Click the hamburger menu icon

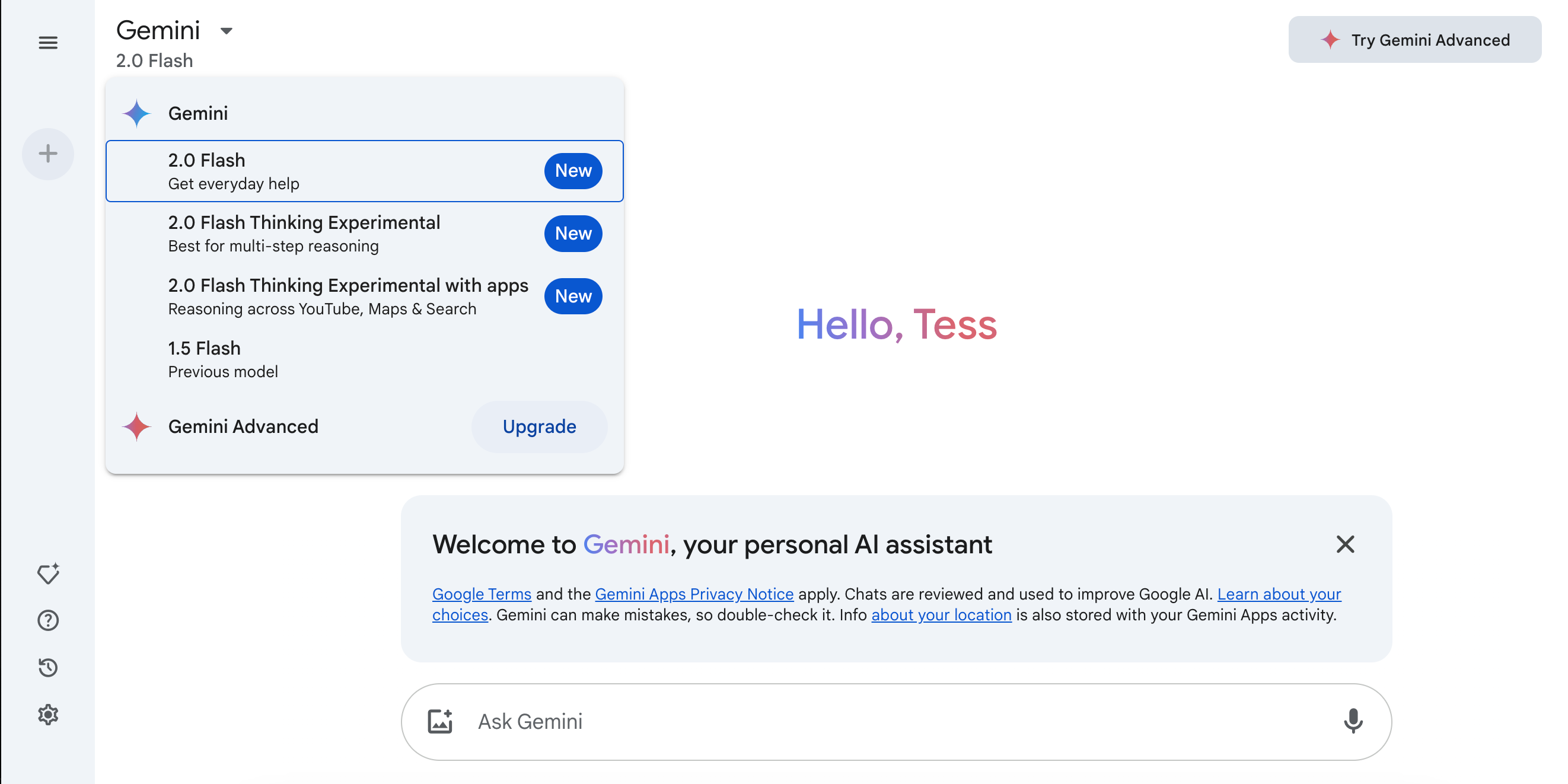pos(47,42)
